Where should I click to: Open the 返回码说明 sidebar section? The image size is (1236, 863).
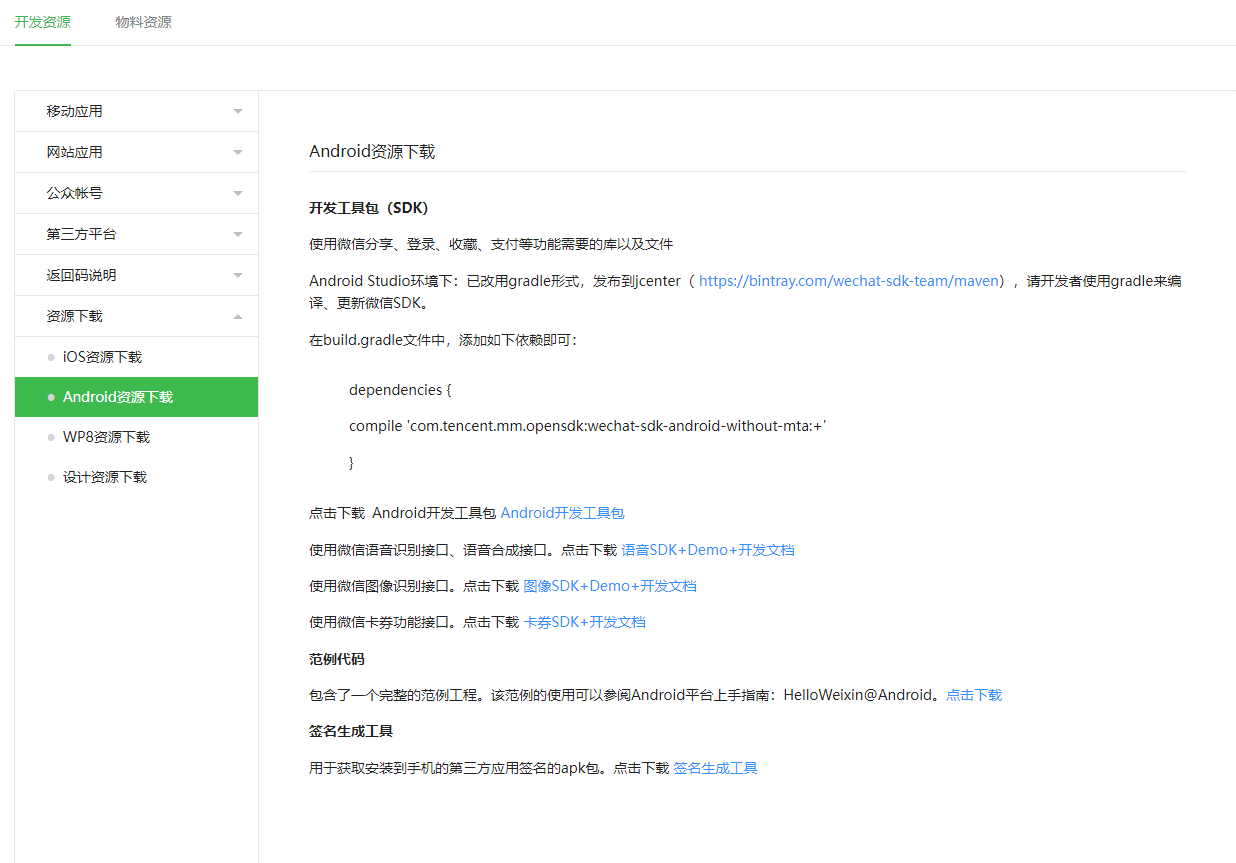136,275
